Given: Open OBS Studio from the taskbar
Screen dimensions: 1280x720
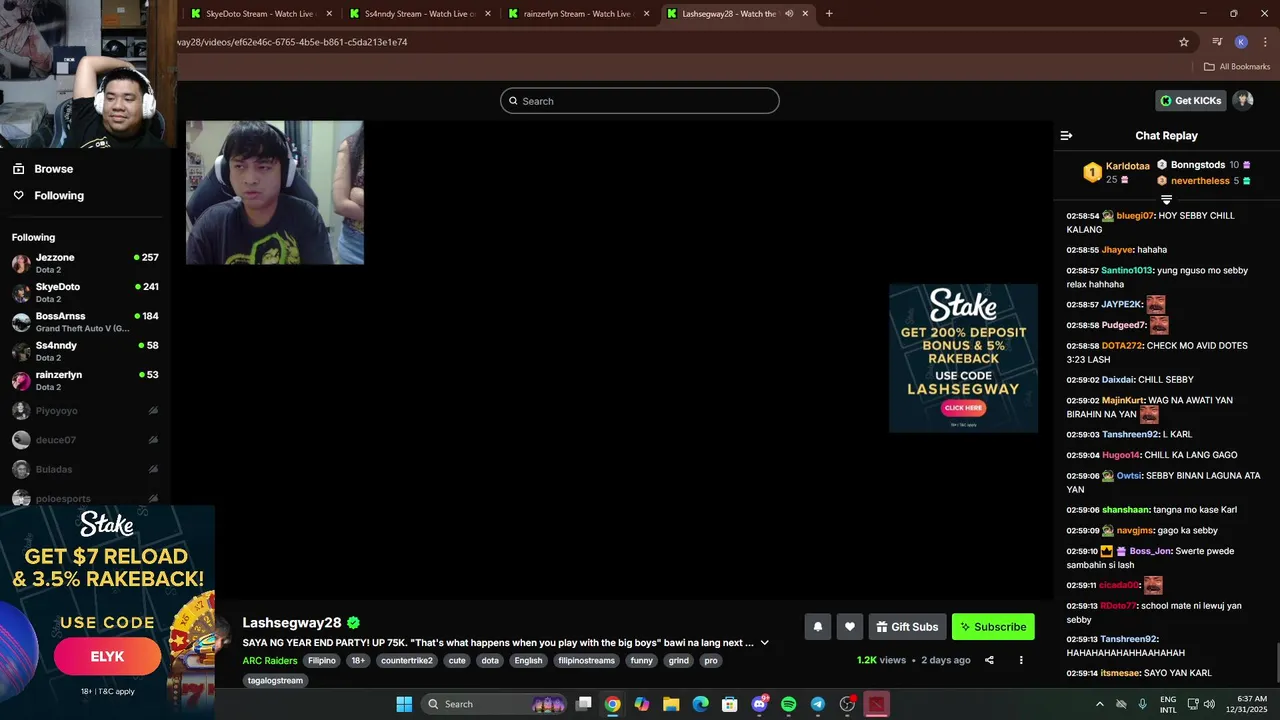Looking at the screenshot, I should pos(847,704).
